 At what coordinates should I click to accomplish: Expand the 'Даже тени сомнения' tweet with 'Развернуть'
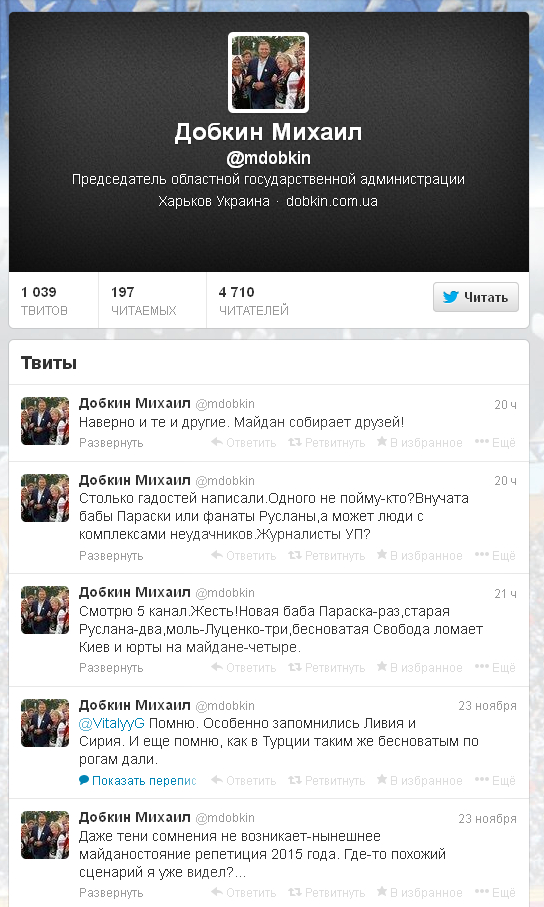click(x=111, y=893)
